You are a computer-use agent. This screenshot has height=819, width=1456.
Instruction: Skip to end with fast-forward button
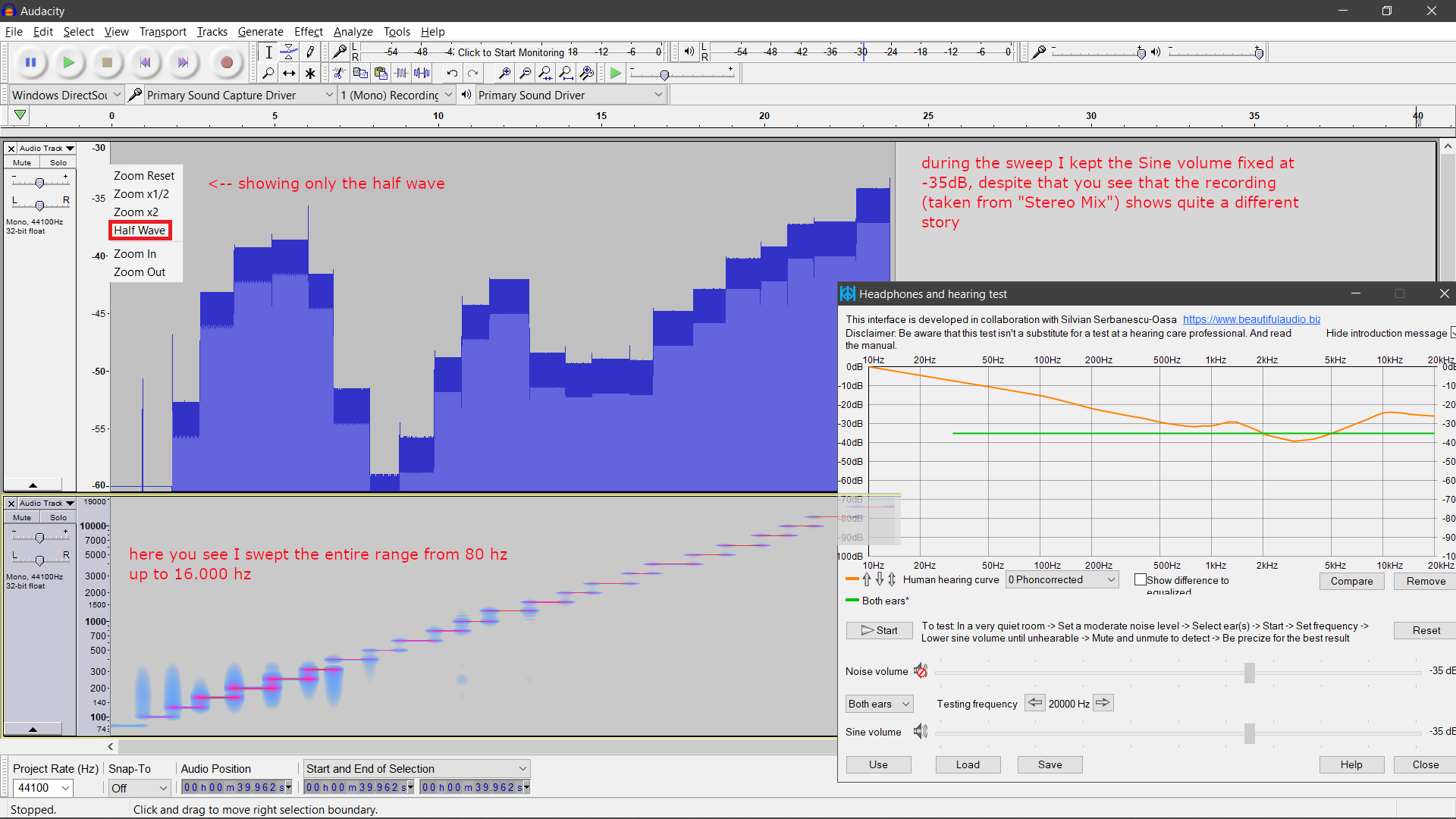(183, 62)
